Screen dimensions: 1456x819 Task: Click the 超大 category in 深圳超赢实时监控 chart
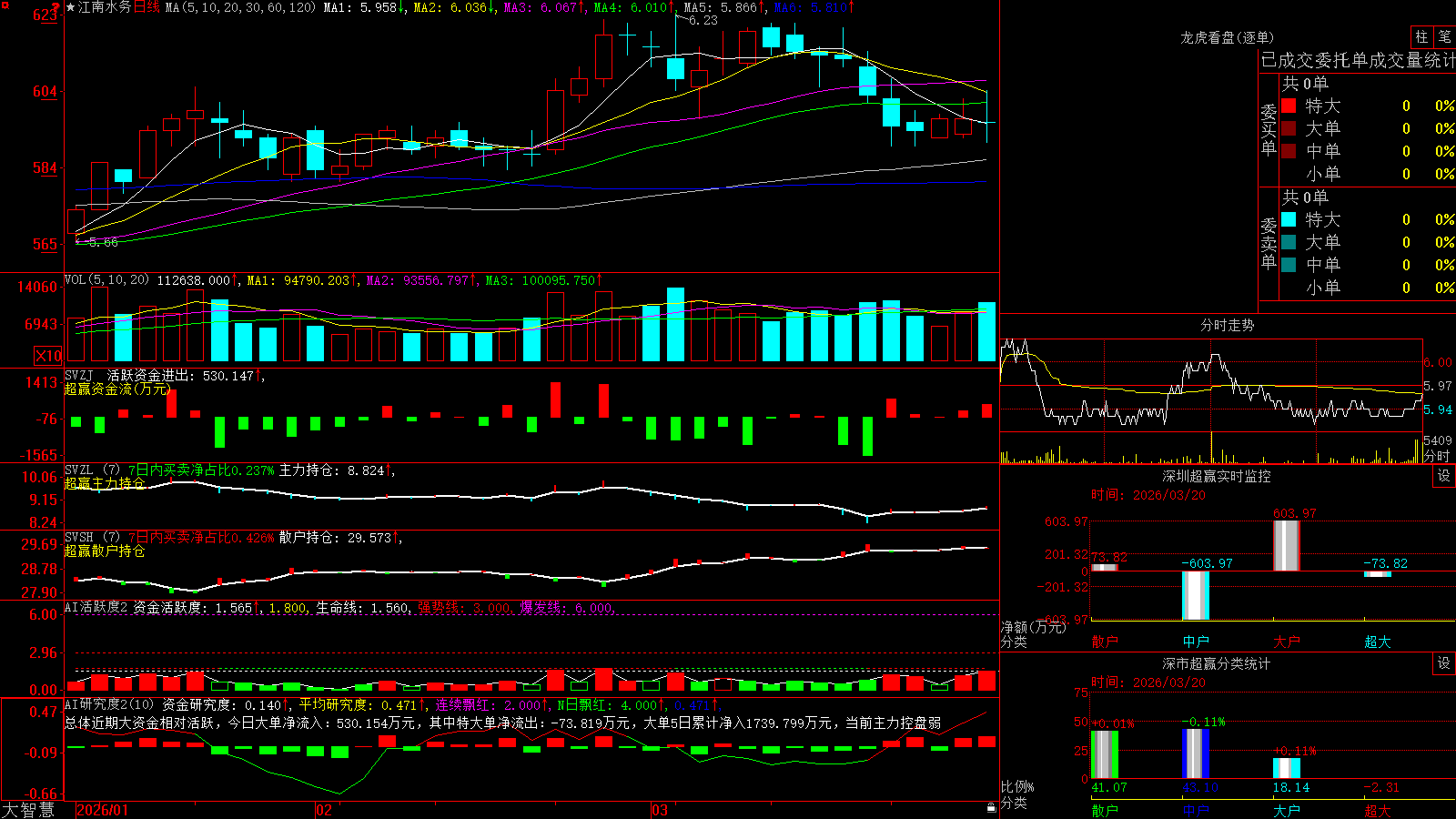tap(1378, 642)
